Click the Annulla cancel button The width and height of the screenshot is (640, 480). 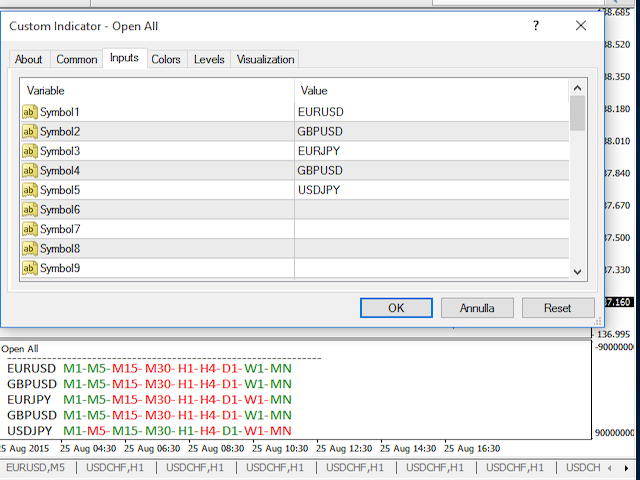477,308
